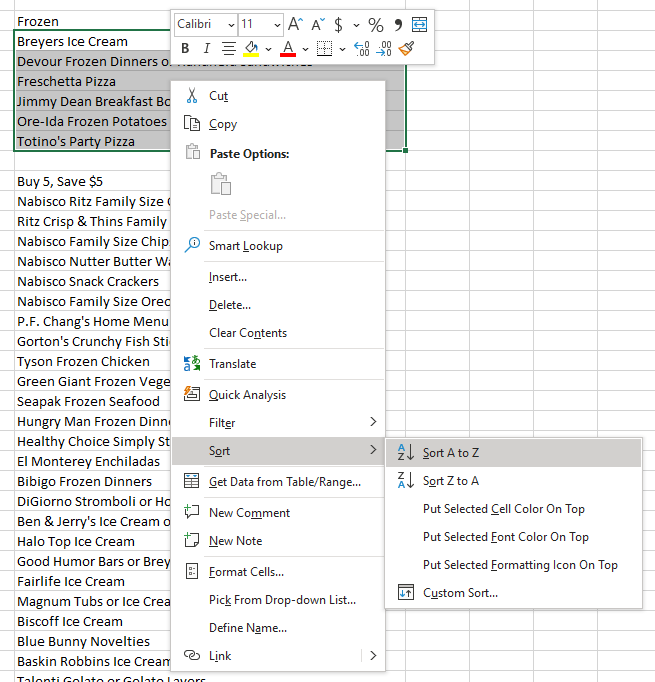This screenshot has width=655, height=682.
Task: Select the Fairlife Ice Cream cell
Action: [92, 582]
